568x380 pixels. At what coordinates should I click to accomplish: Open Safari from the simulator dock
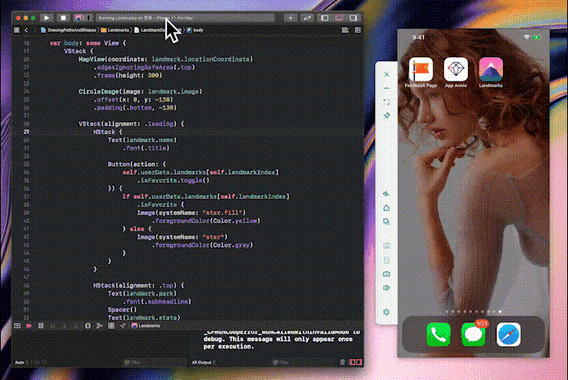509,334
